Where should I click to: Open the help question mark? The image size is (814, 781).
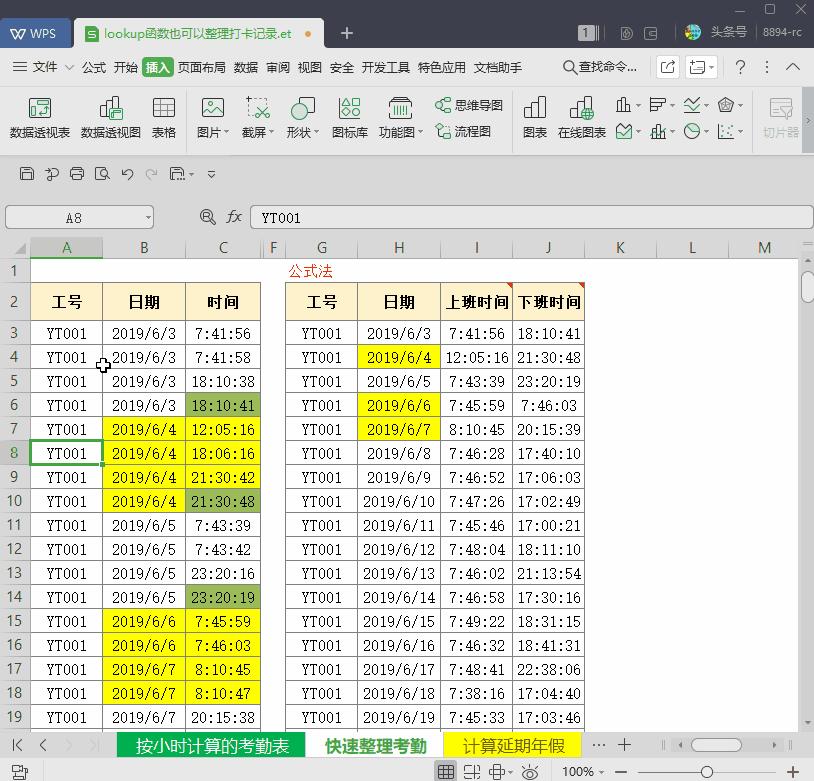740,67
